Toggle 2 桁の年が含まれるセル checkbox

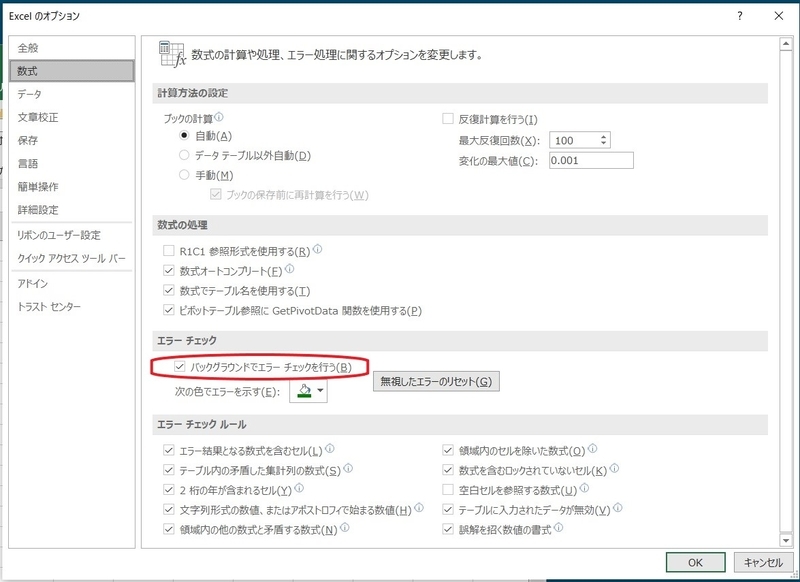(x=169, y=490)
